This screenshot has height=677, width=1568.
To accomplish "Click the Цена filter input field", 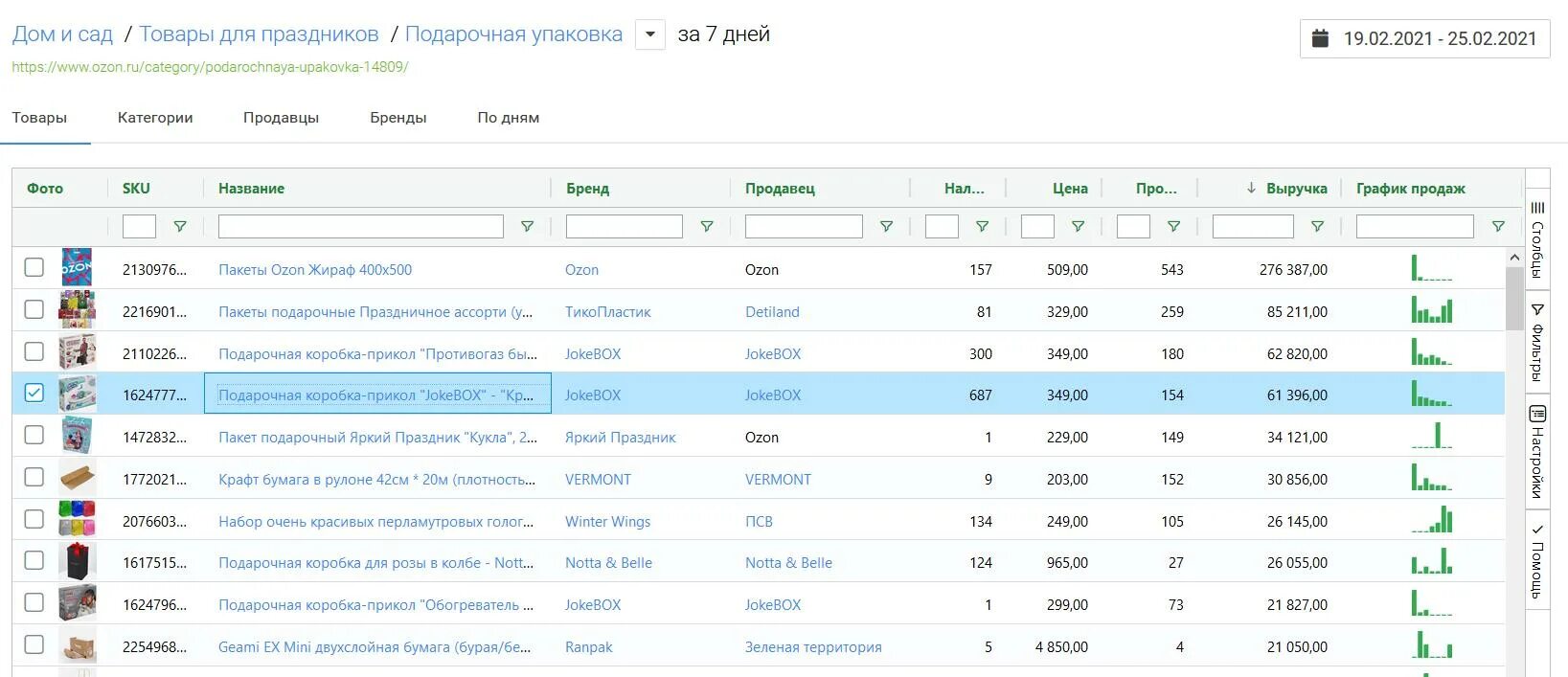I will pyautogui.click(x=1037, y=226).
